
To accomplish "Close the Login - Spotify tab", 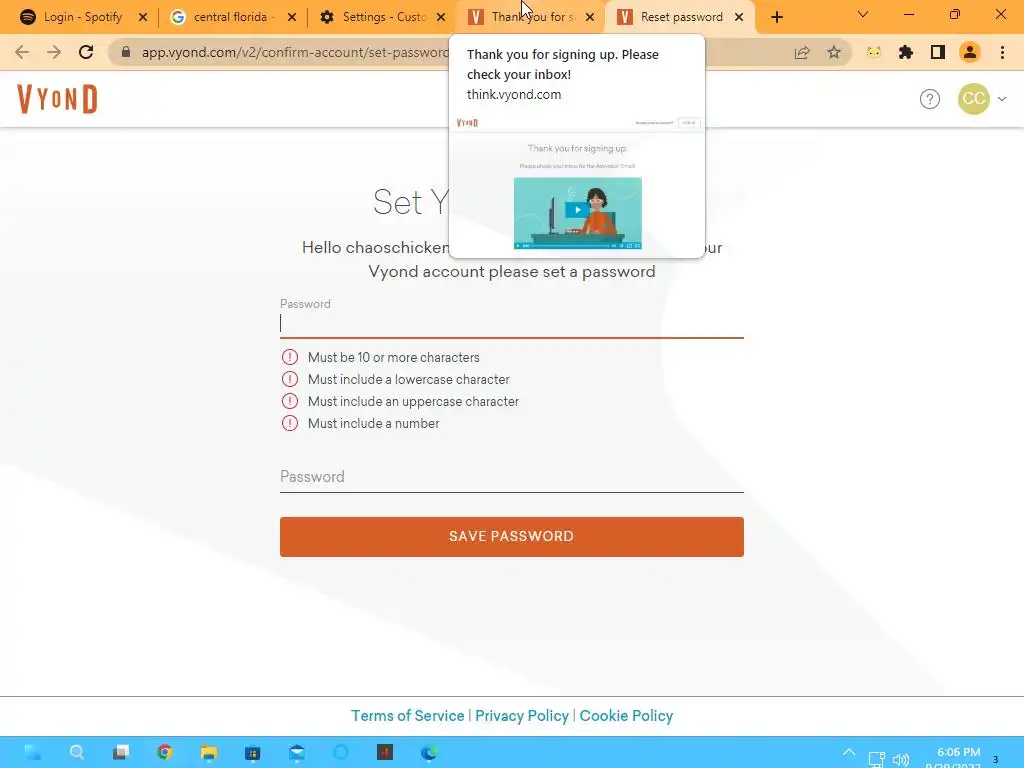I will pos(143,17).
